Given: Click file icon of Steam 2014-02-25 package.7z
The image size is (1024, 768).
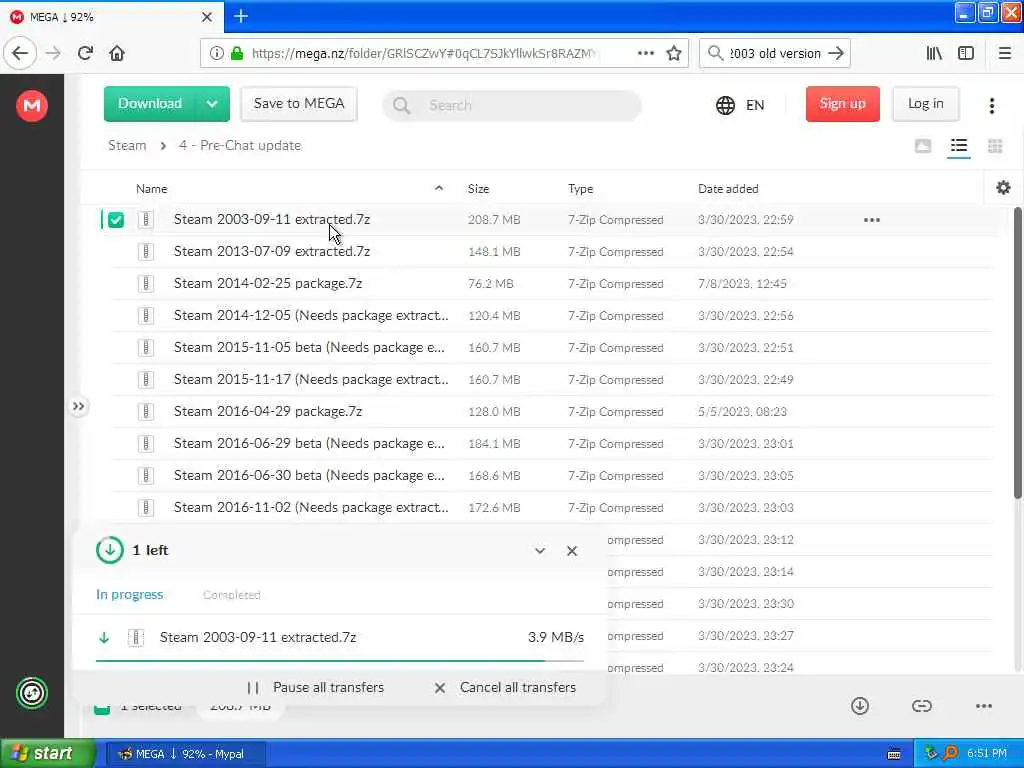Looking at the screenshot, I should point(146,283).
